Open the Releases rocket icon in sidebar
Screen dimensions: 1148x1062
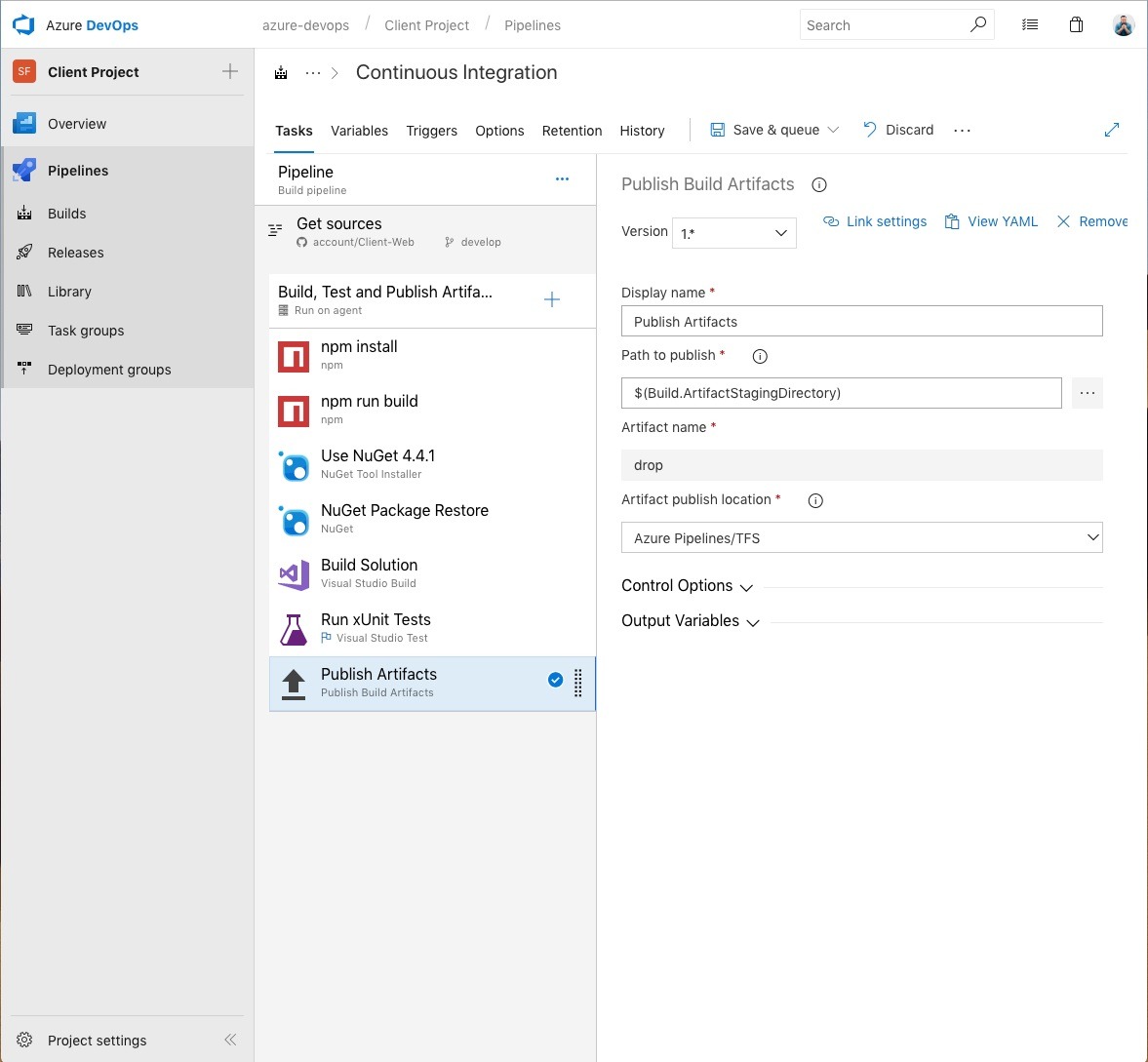25,253
